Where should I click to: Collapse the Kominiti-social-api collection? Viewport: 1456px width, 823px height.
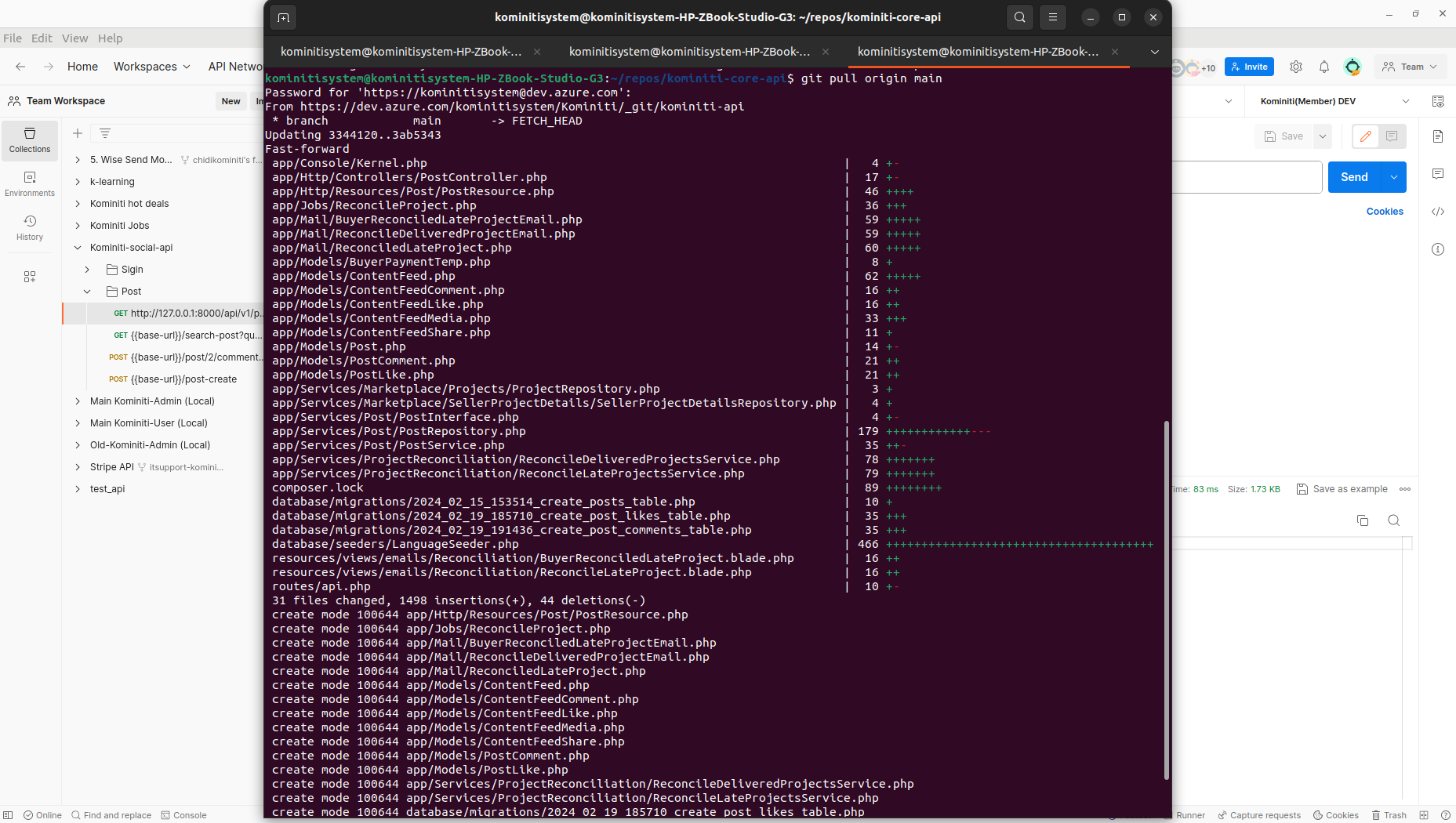click(x=78, y=248)
